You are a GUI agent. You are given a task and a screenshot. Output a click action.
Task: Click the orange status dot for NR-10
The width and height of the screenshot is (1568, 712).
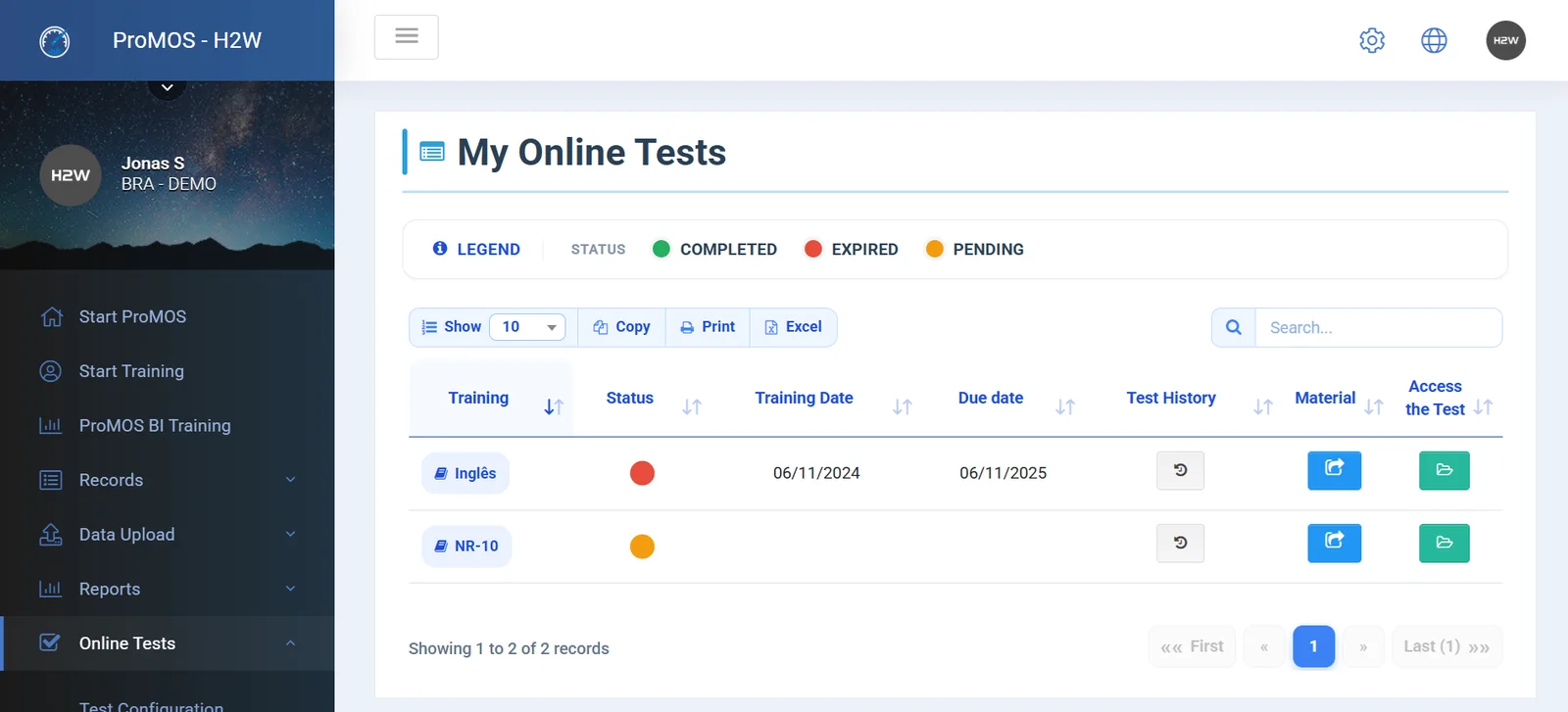pyautogui.click(x=642, y=546)
